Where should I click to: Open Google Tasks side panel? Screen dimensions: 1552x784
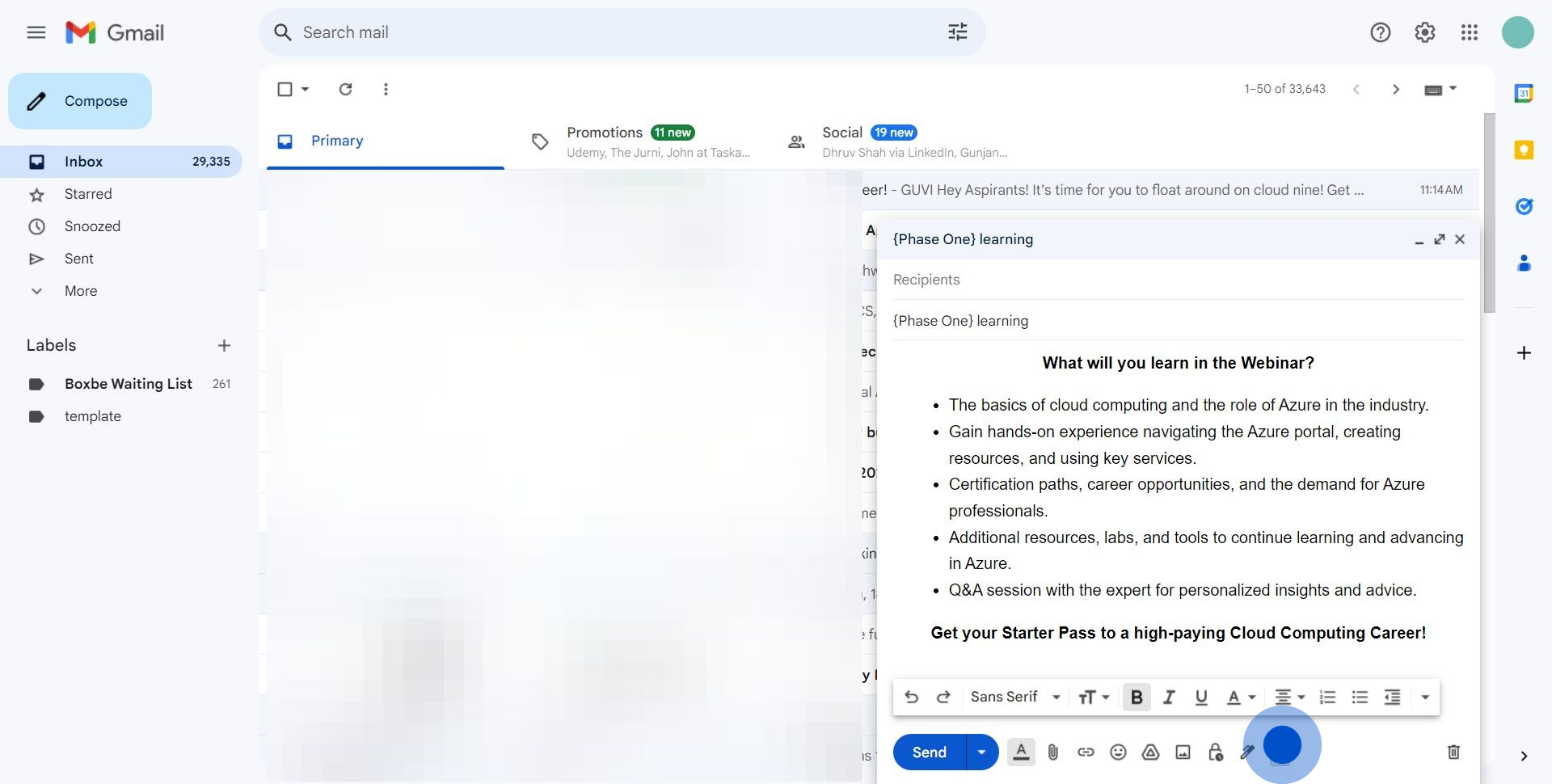point(1523,206)
